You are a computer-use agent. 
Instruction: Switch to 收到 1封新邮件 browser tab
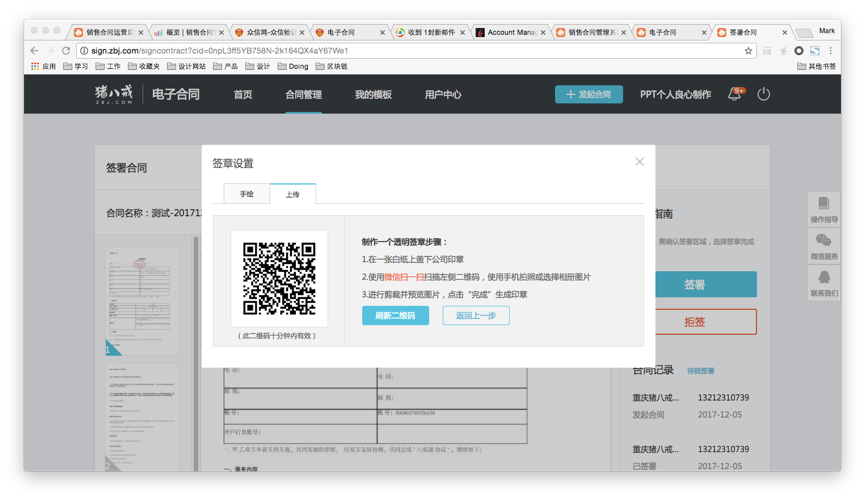pos(428,33)
